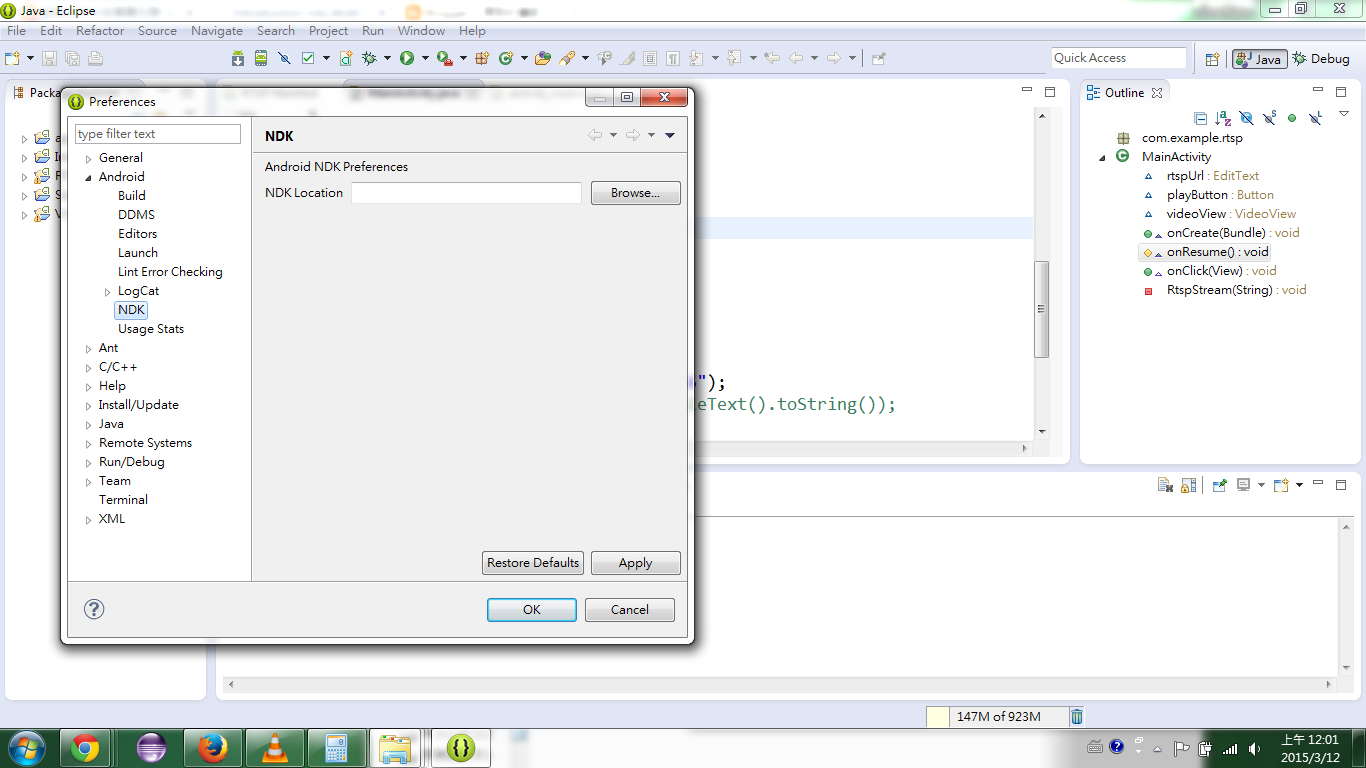Viewport: 1366px width, 768px height.
Task: Open the Navigate menu
Action: (216, 31)
